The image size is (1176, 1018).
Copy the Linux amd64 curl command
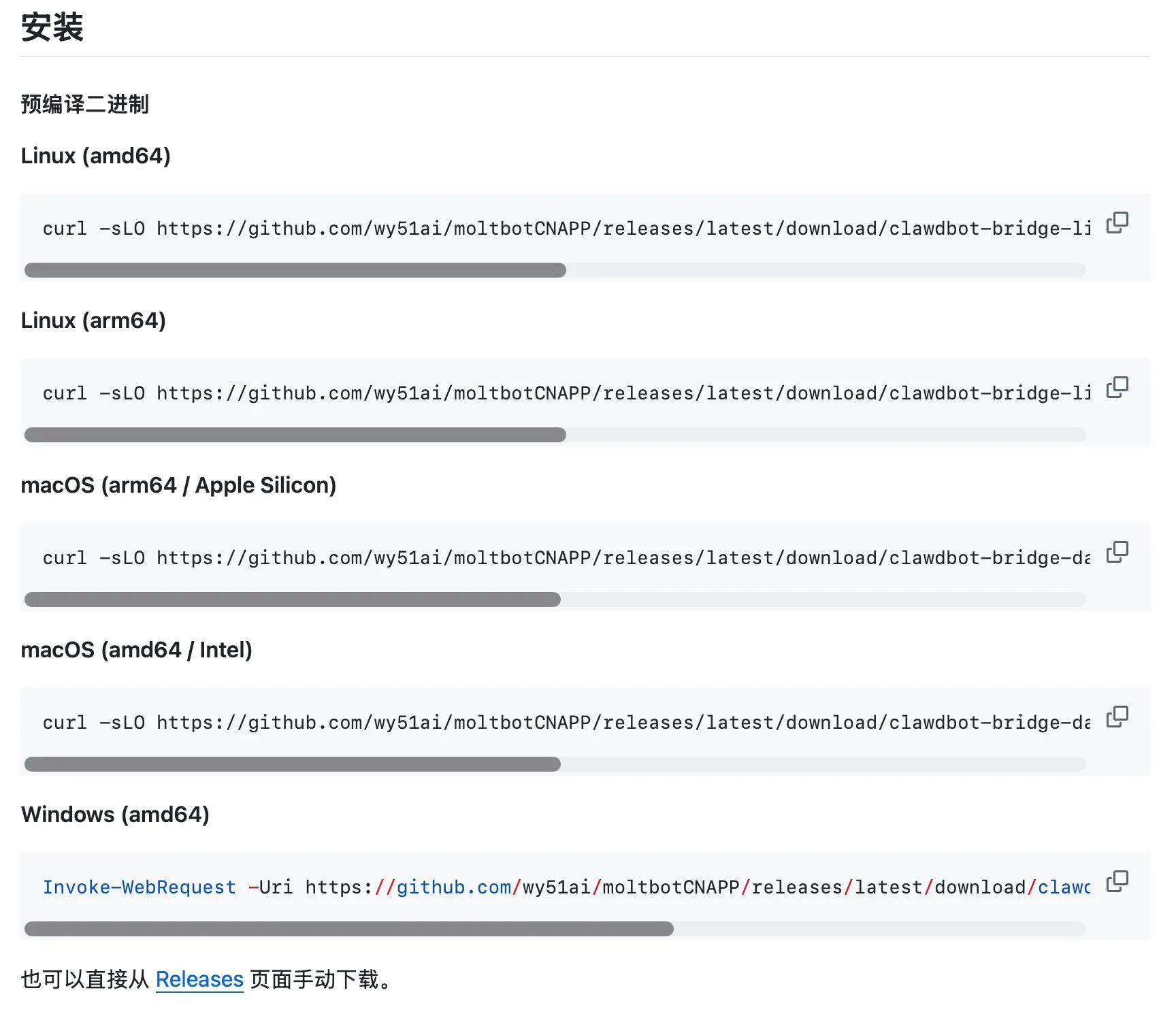[1117, 223]
